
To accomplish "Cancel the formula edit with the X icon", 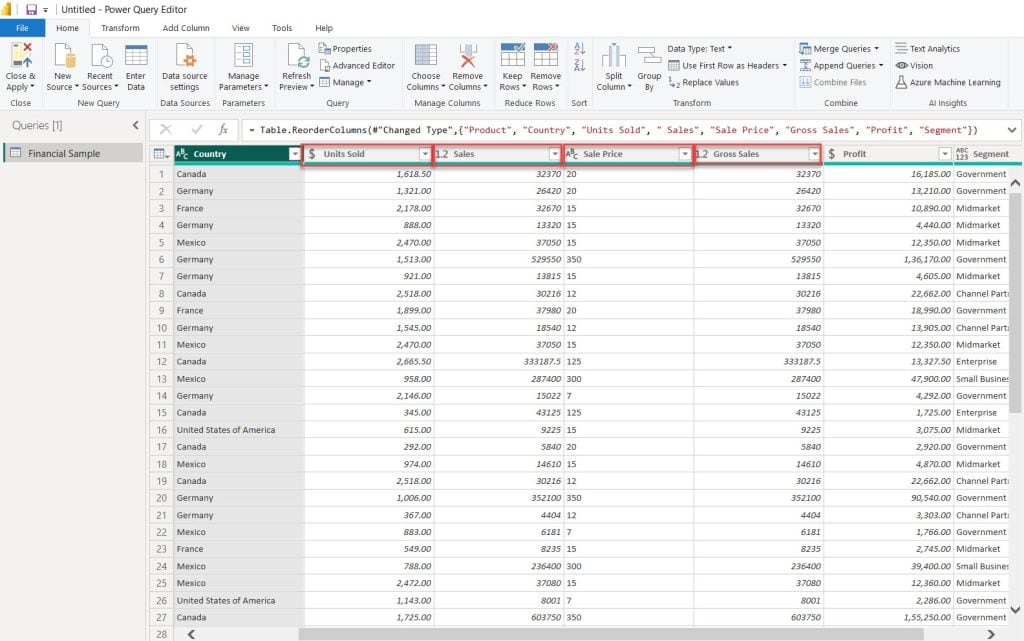I will coord(166,130).
